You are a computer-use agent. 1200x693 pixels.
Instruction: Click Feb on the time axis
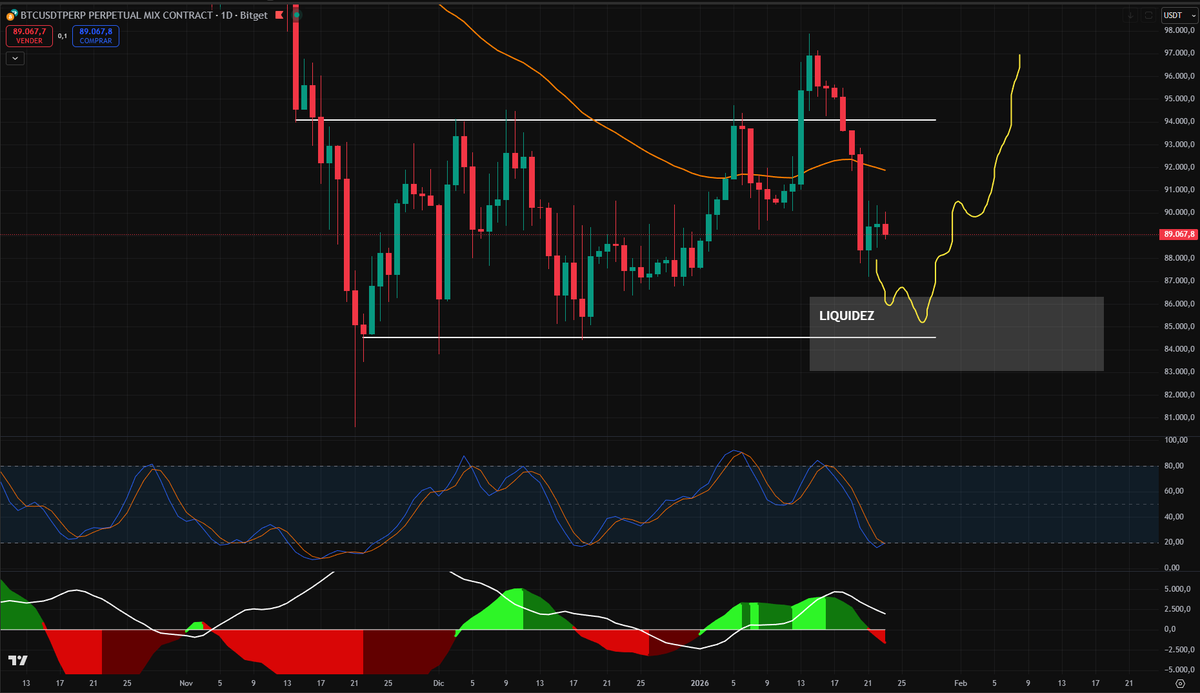pos(960,683)
